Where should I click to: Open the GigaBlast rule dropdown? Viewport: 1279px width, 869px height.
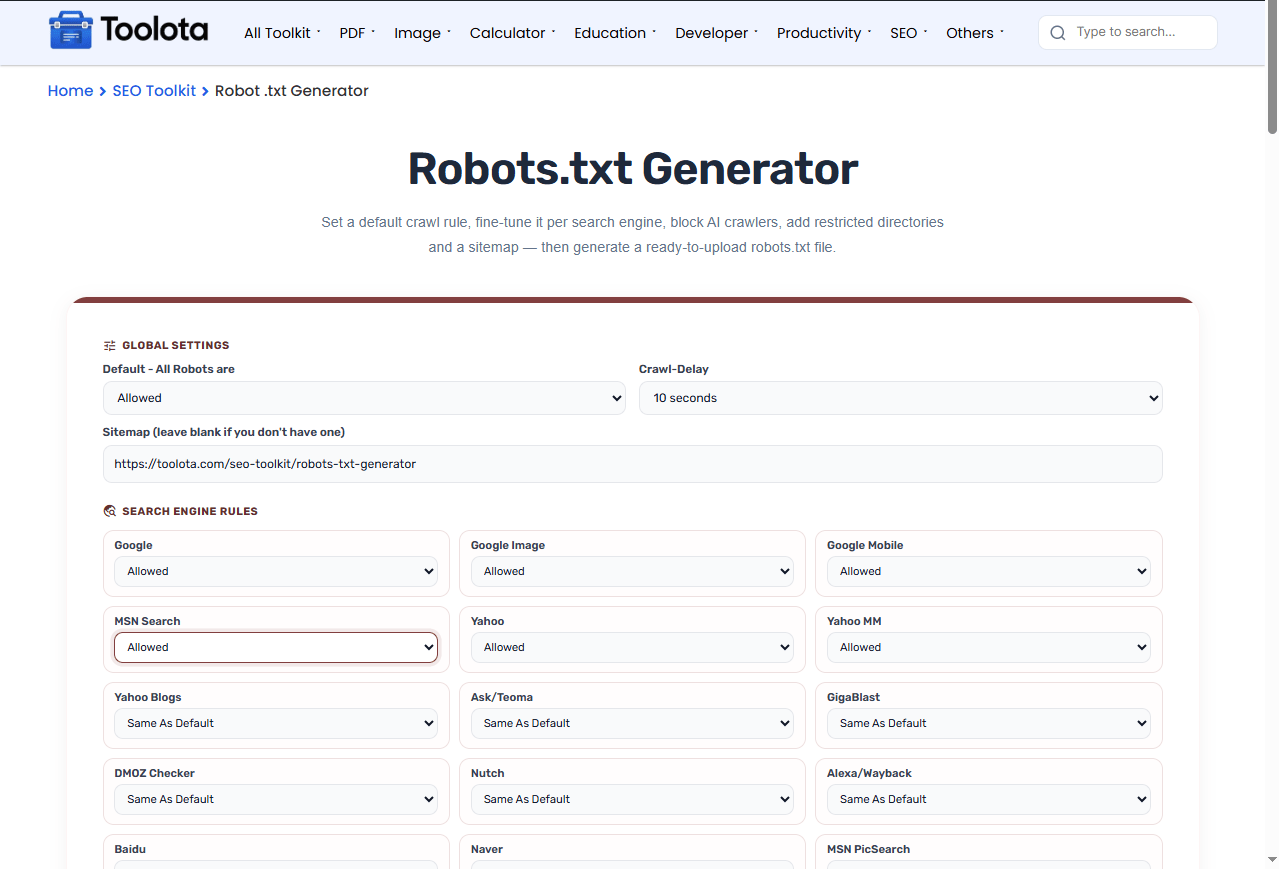tap(988, 723)
